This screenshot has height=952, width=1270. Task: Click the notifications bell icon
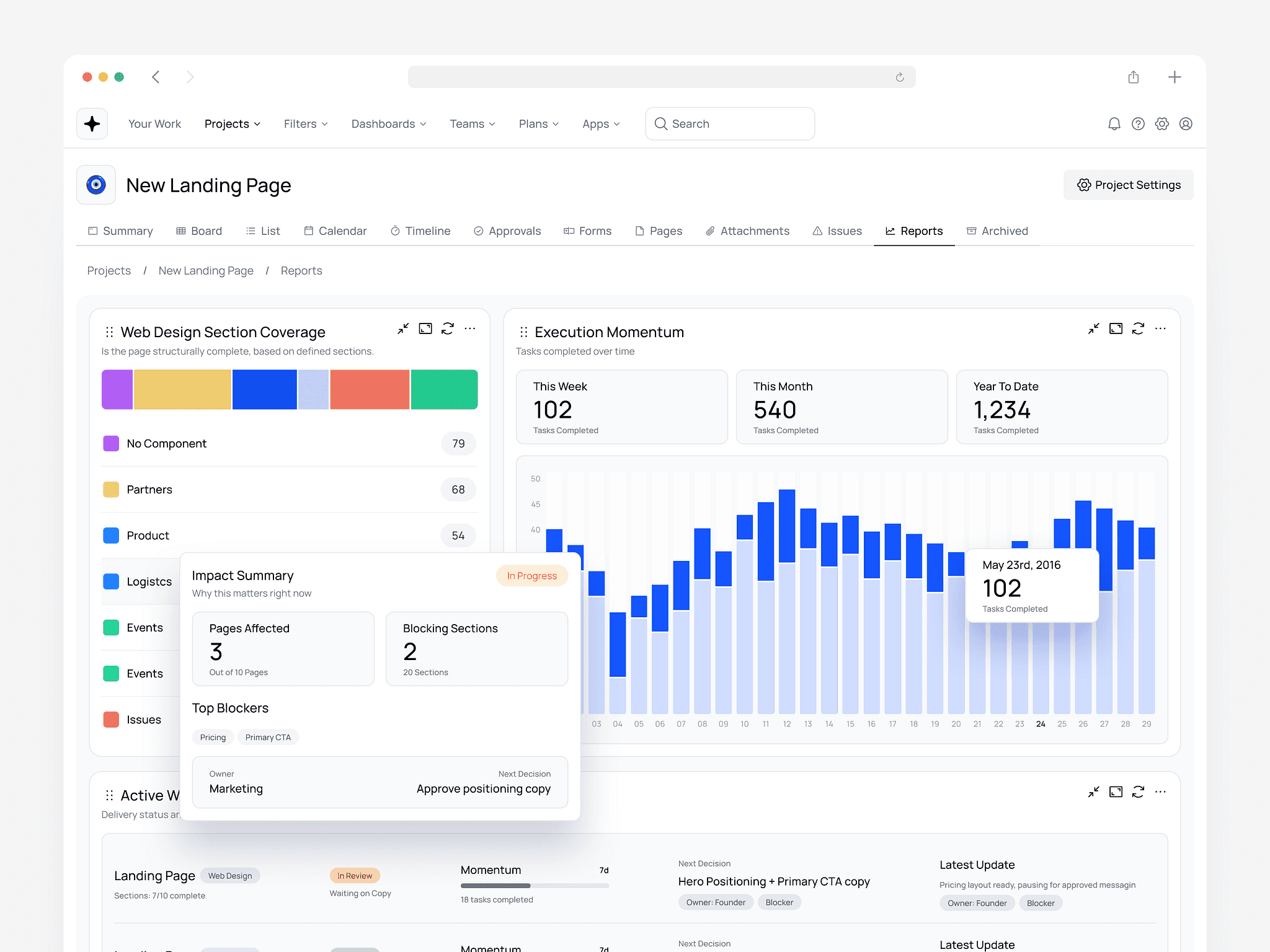coord(1114,124)
